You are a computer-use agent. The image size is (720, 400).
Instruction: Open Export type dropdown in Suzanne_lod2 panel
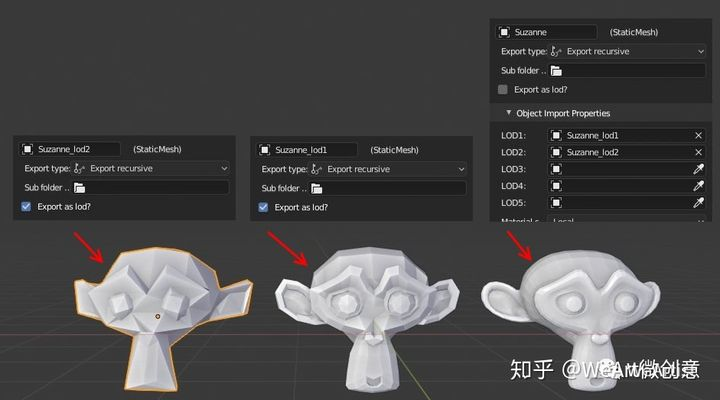(x=151, y=169)
